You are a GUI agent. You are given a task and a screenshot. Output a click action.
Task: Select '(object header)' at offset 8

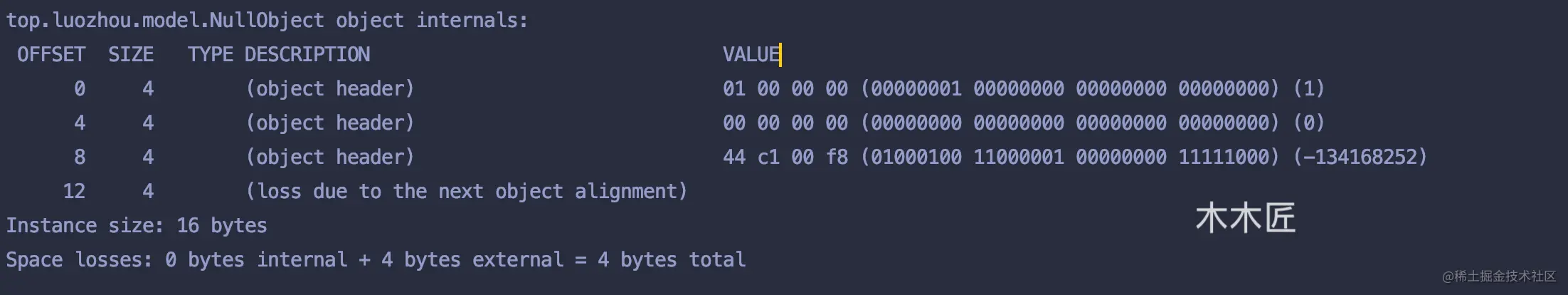point(330,157)
